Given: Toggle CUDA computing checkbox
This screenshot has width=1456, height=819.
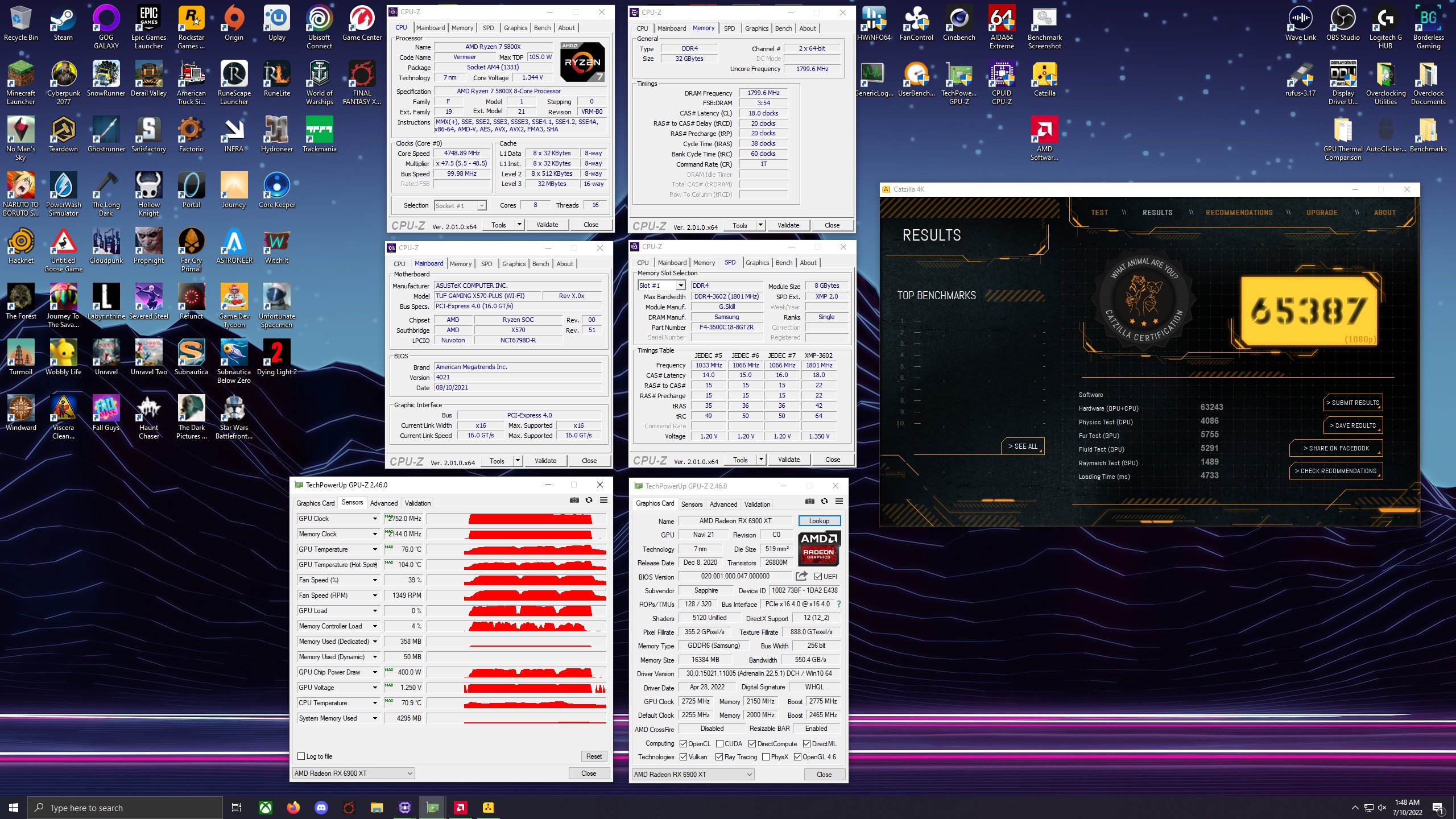Looking at the screenshot, I should (719, 744).
